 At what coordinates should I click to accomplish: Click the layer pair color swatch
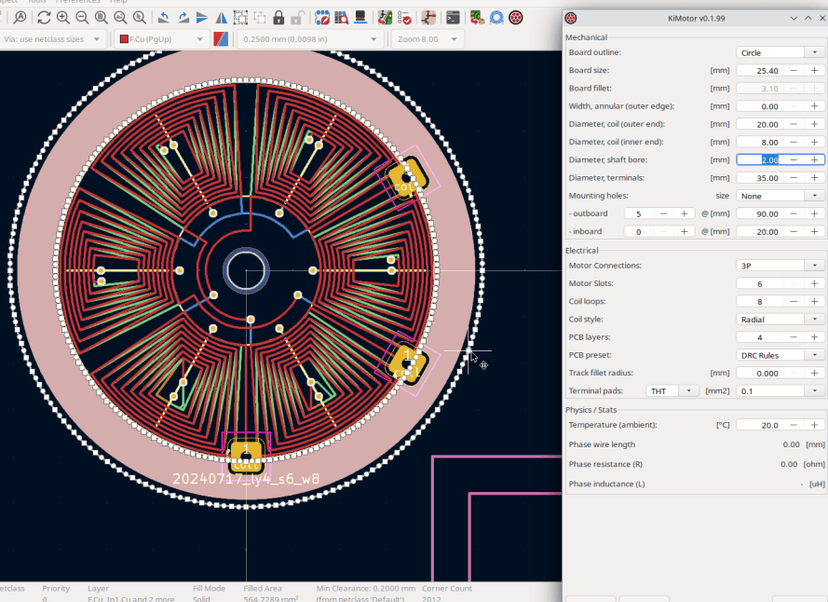pyautogui.click(x=221, y=39)
